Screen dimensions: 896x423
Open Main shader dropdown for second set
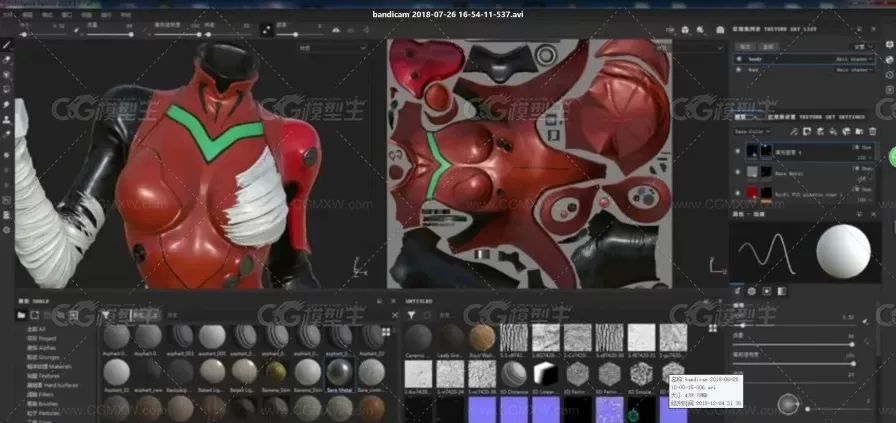tap(855, 70)
